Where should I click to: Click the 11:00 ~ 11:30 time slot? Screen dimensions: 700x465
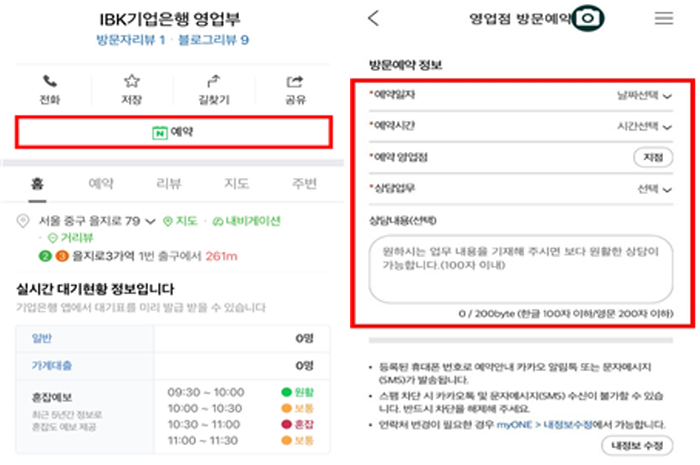pos(203,440)
